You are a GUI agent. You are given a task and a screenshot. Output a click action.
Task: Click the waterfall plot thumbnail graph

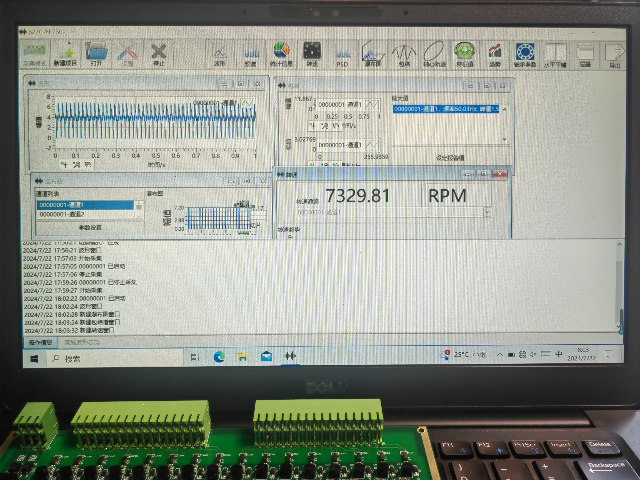click(x=219, y=218)
